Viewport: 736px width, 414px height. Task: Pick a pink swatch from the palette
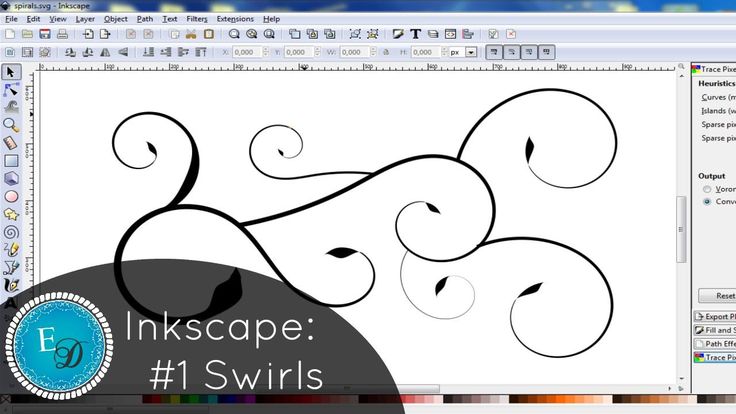(x=429, y=399)
